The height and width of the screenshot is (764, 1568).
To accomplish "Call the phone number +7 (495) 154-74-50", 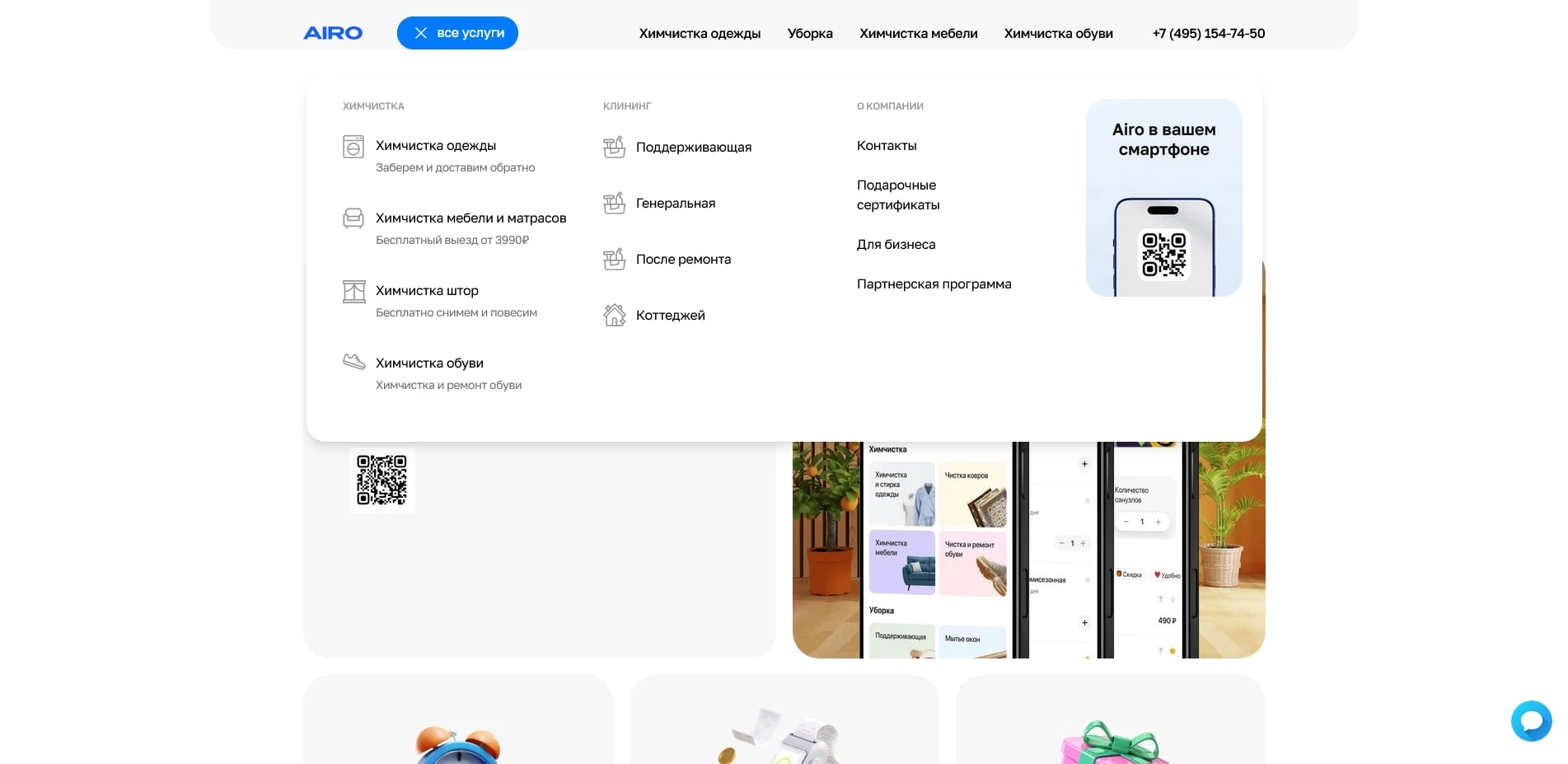I will coord(1208,34).
